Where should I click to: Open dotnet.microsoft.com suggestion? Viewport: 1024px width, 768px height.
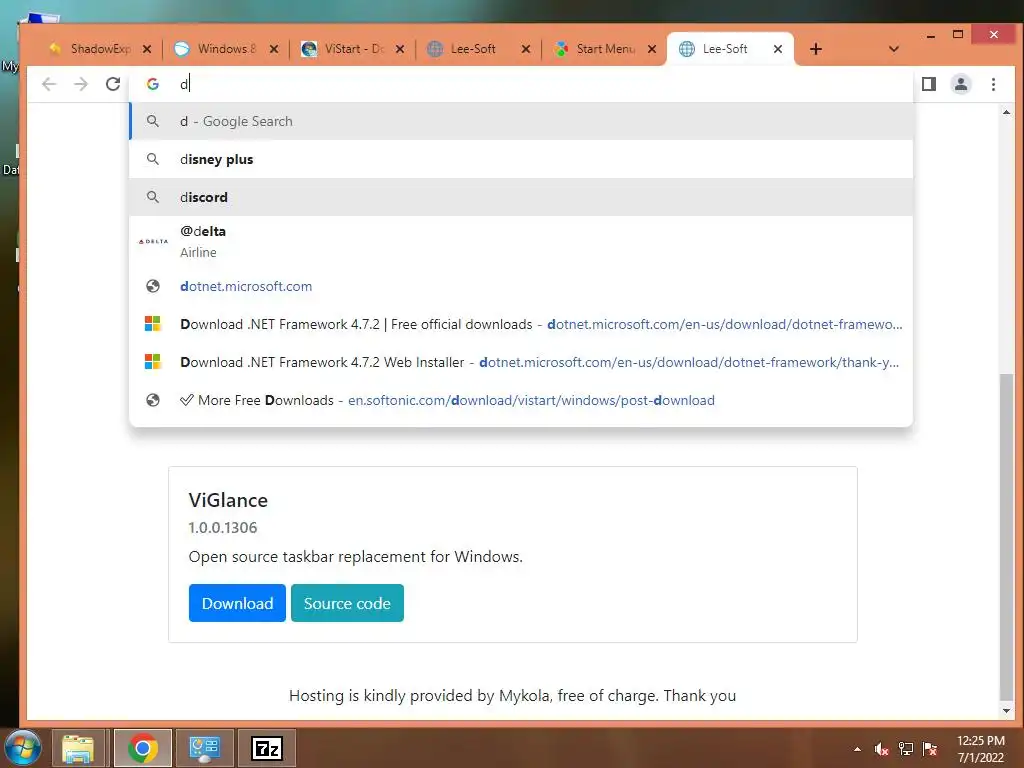[521, 286]
